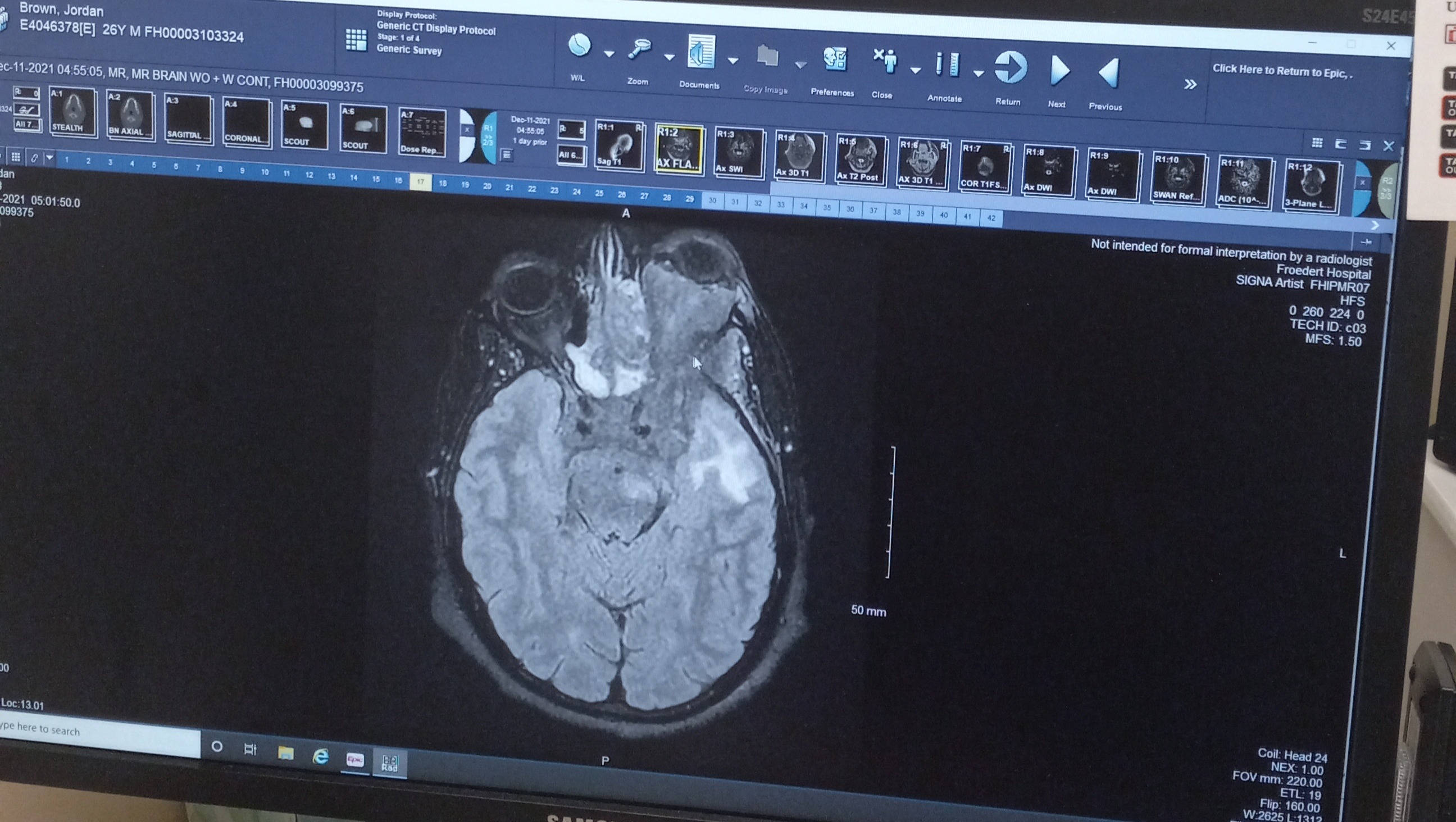Open the display protocol grid icon

click(x=356, y=39)
